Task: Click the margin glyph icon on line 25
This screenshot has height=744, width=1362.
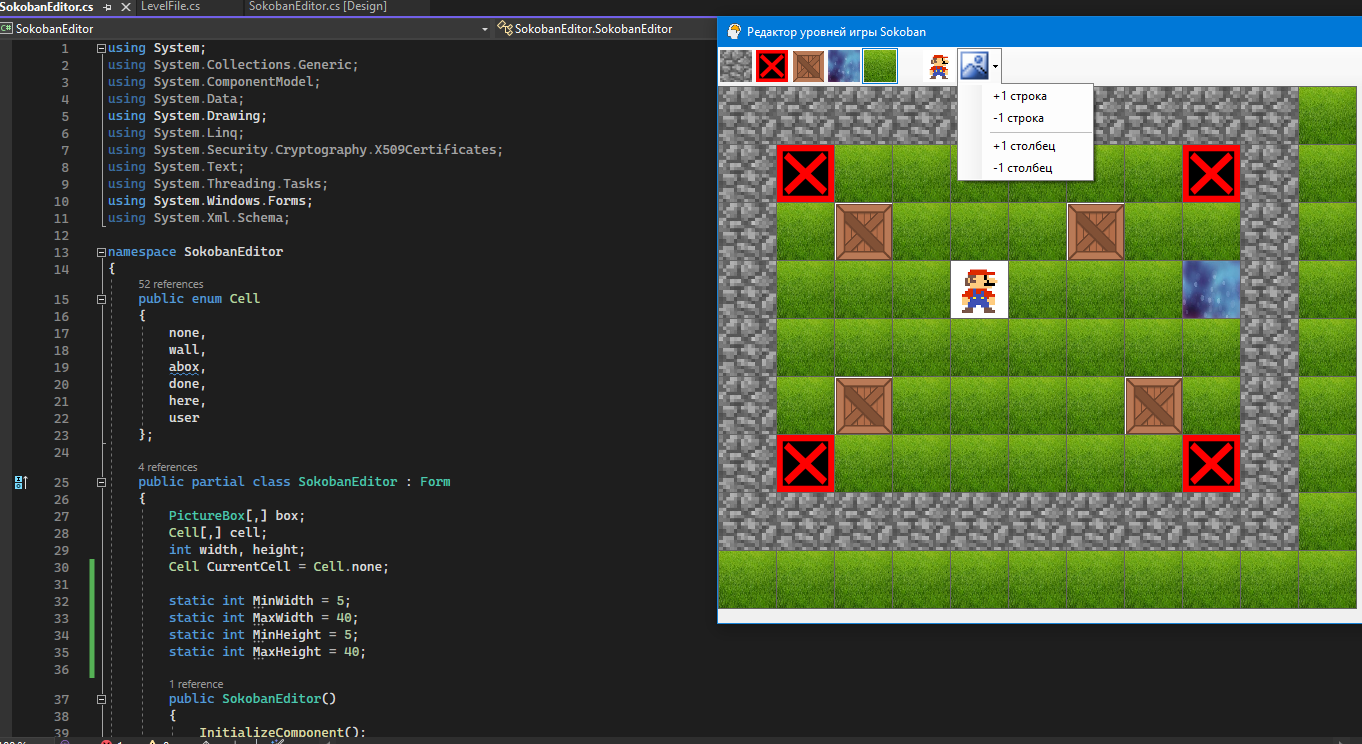Action: pos(19,482)
